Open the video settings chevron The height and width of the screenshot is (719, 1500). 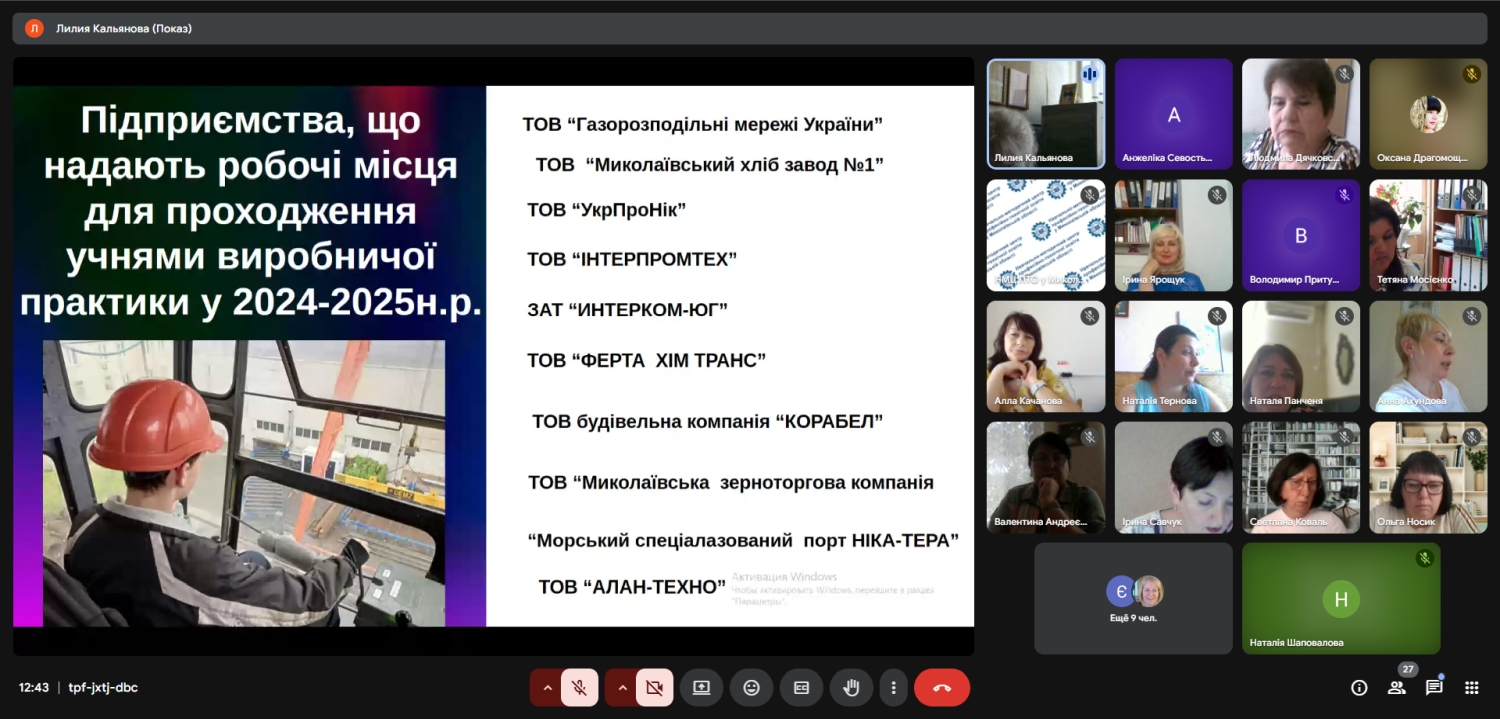tap(622, 688)
